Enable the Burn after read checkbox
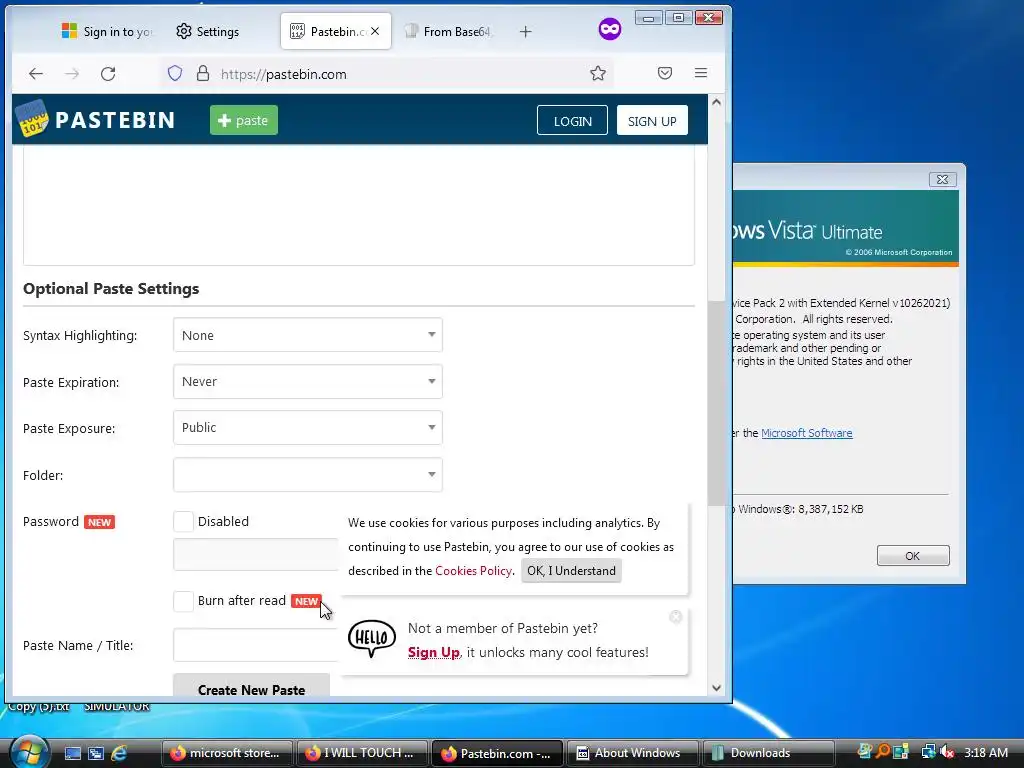The width and height of the screenshot is (1024, 768). pyautogui.click(x=184, y=601)
